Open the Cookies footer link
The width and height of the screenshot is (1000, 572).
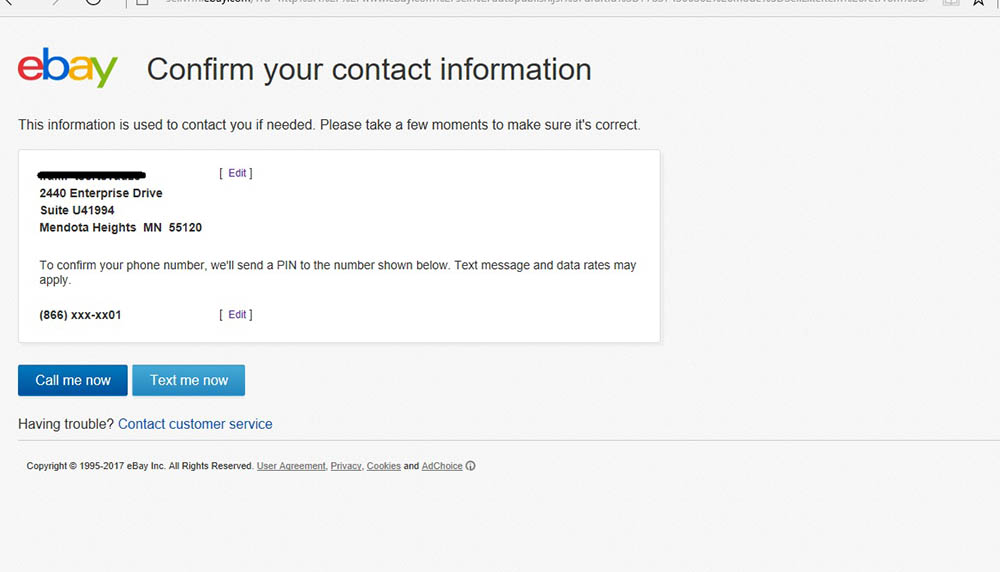384,466
